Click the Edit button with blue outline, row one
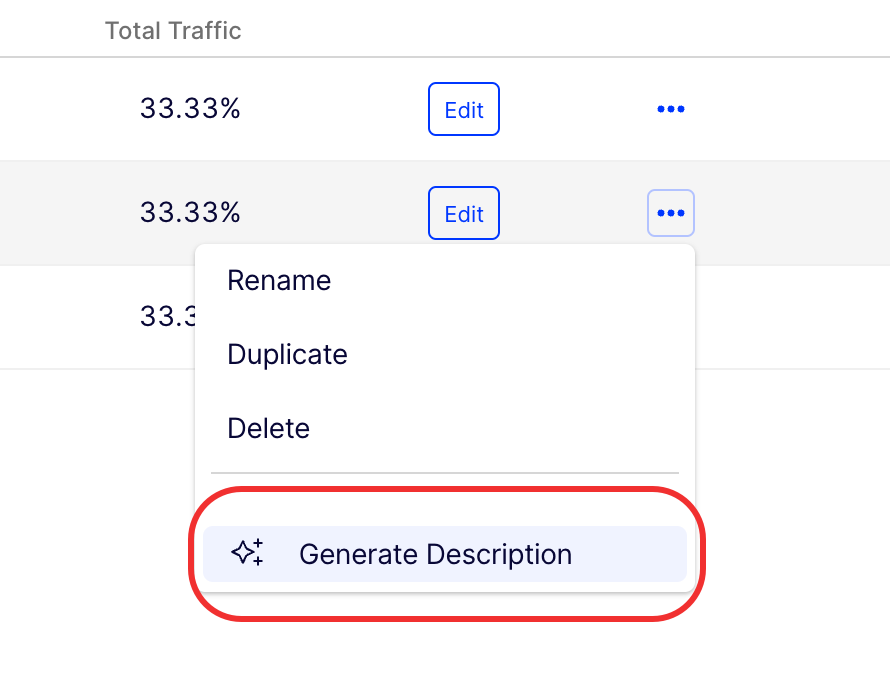Screen dimensions: 890x694 click(463, 109)
